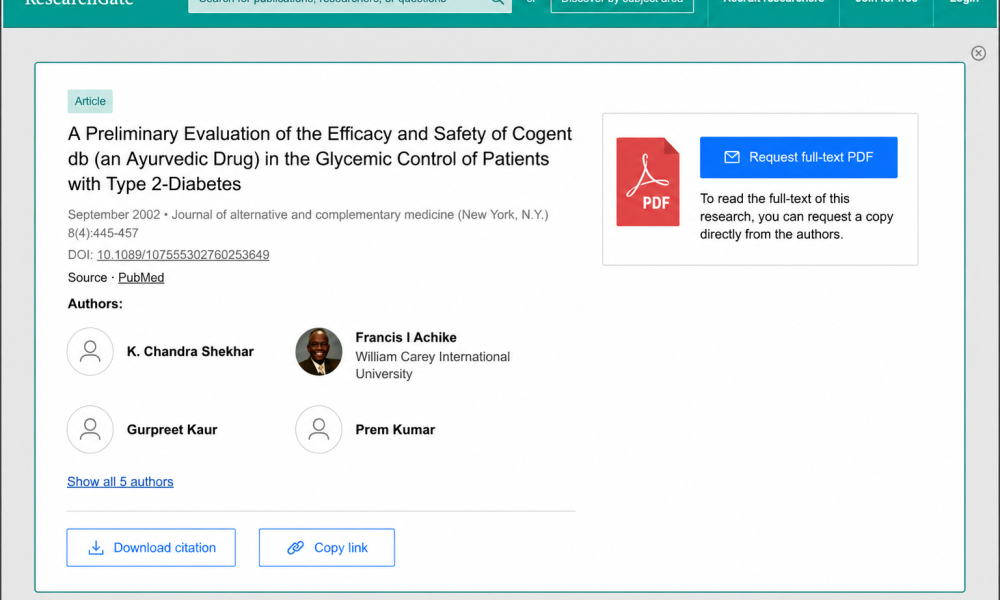This screenshot has width=1000, height=600.
Task: Expand Show all 5 authors
Action: tap(120, 481)
